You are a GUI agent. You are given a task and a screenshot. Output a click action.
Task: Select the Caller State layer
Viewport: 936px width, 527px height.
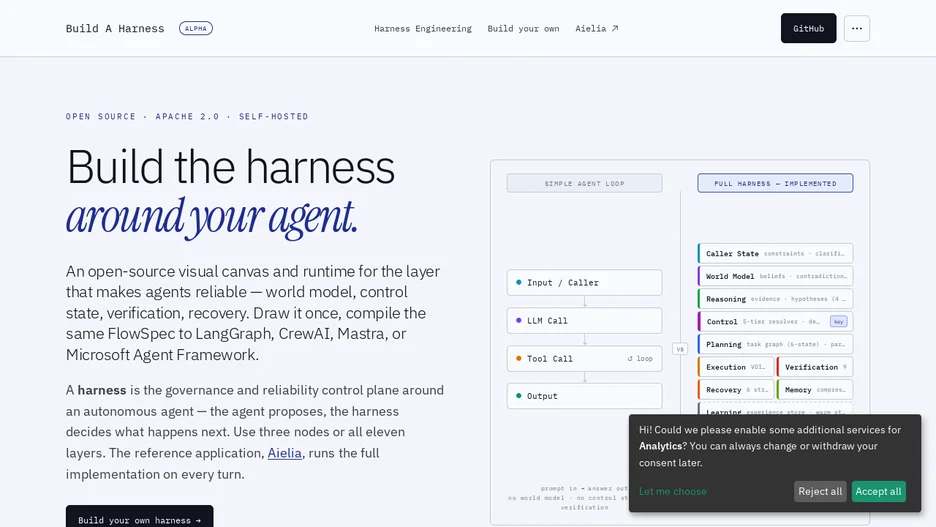pos(775,253)
